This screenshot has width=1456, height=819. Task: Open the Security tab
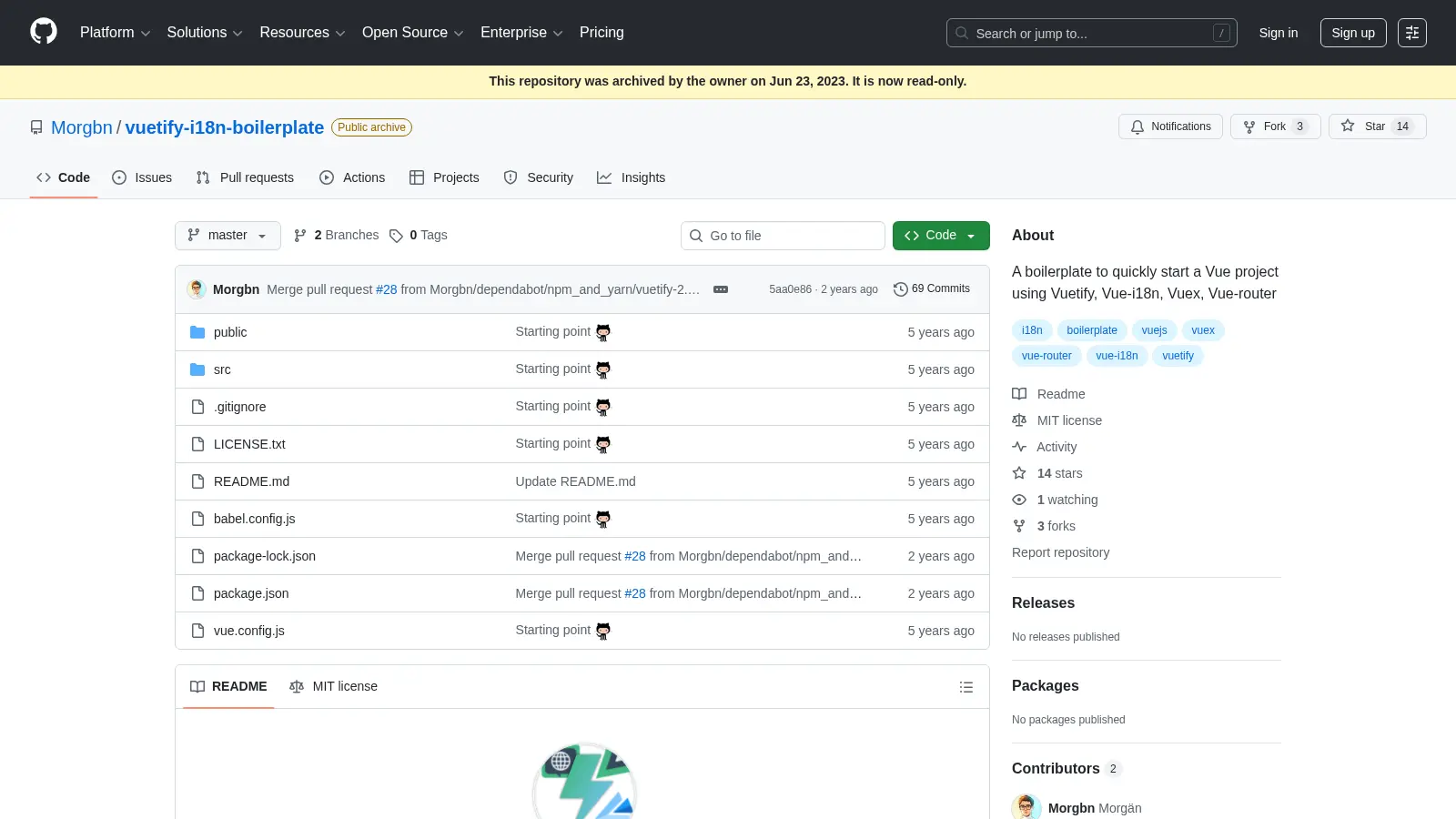pos(539,177)
